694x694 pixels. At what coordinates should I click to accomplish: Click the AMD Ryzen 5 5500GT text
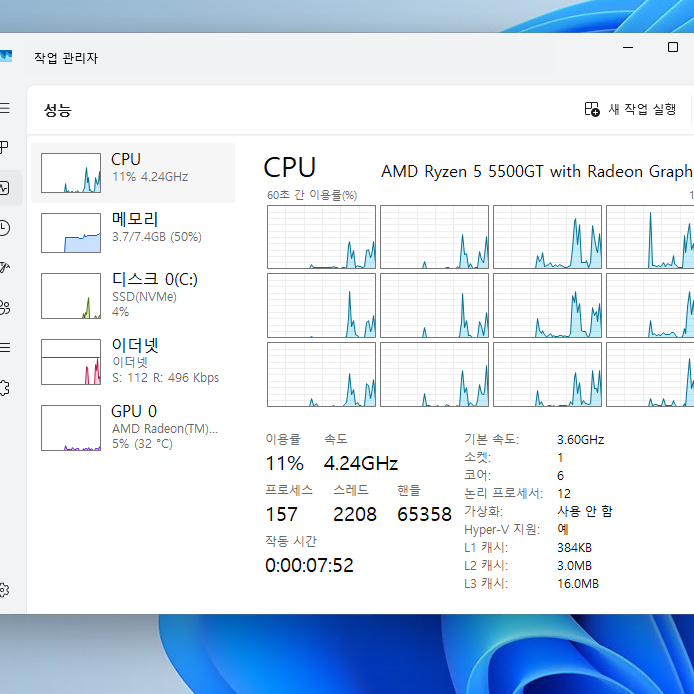(x=462, y=171)
